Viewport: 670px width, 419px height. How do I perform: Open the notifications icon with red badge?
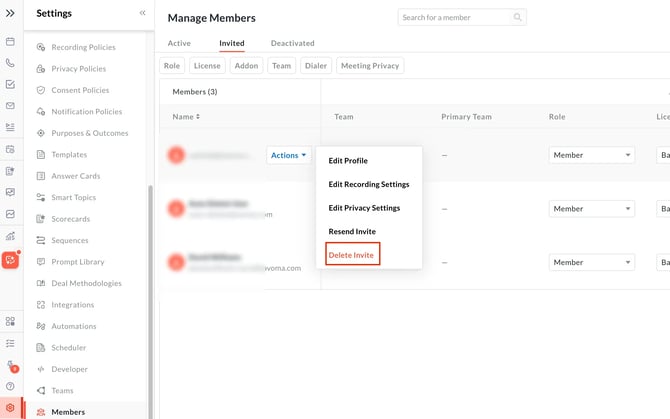(12, 366)
